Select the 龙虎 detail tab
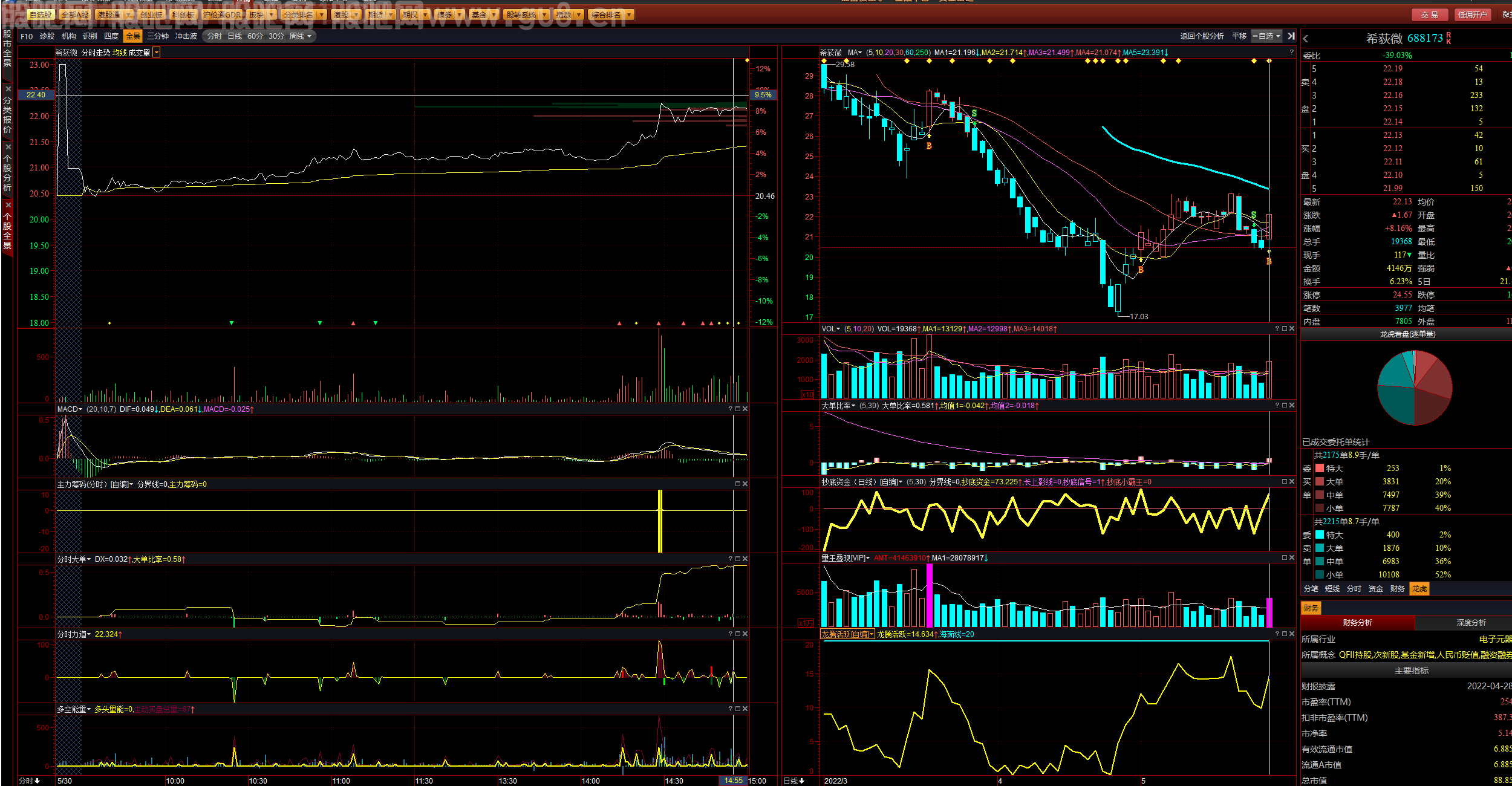 1419,589
